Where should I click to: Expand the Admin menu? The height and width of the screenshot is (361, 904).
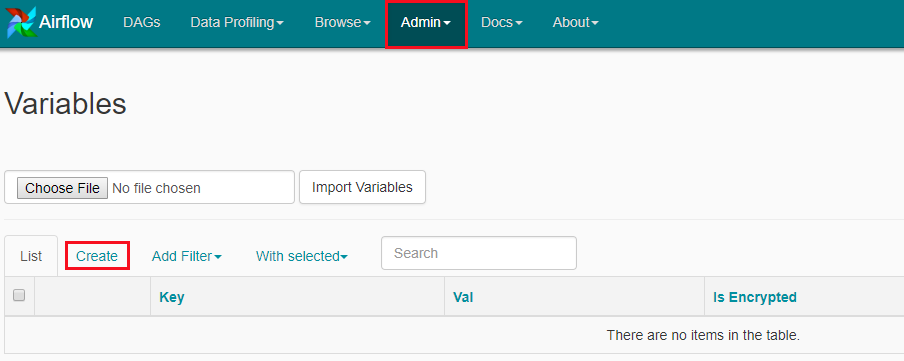[425, 23]
